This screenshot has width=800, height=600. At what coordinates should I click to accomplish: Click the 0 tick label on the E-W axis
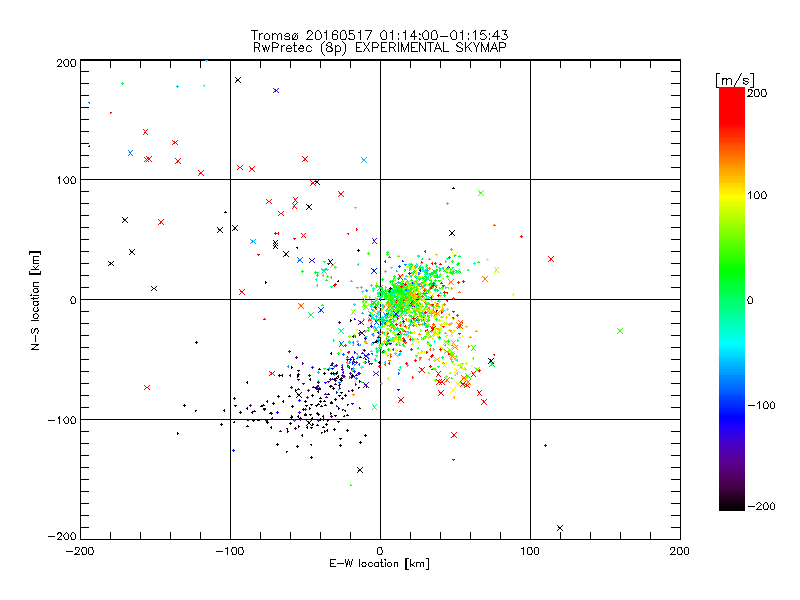(380, 551)
